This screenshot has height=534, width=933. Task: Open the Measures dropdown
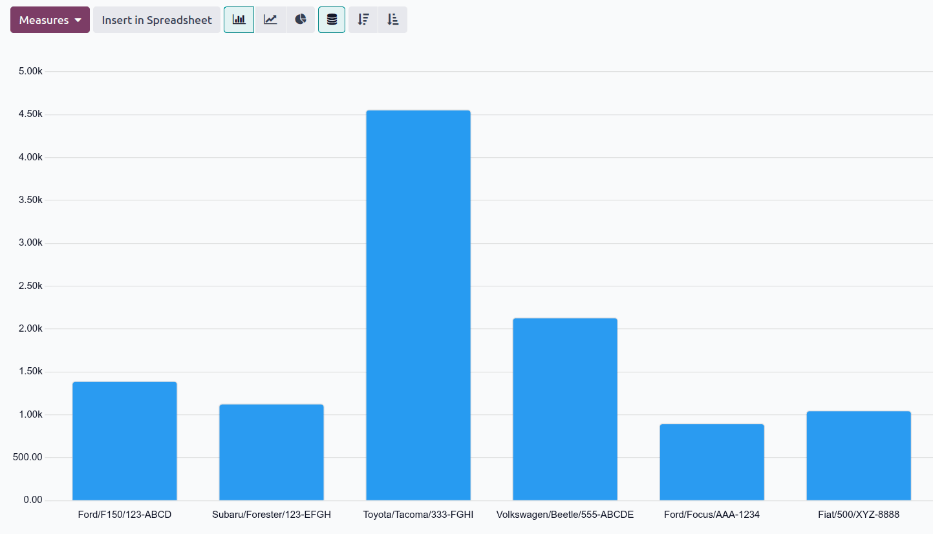(50, 20)
